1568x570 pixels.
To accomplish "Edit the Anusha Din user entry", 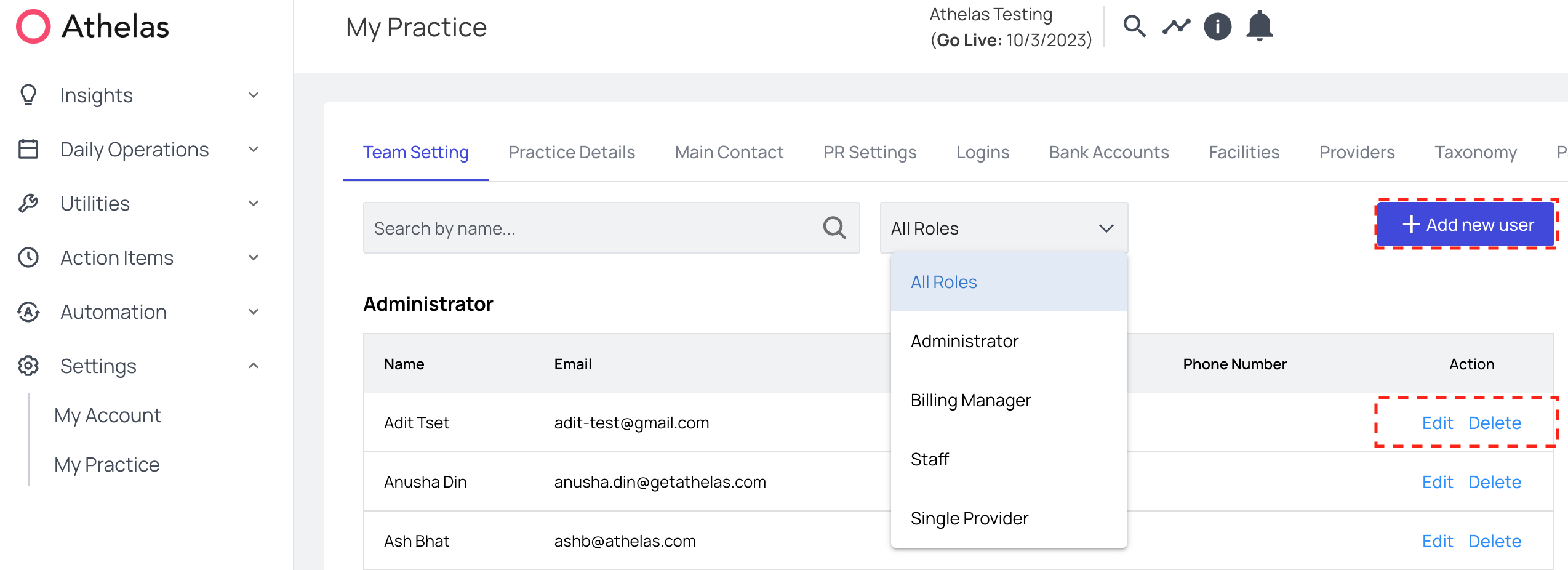I will 1438,482.
